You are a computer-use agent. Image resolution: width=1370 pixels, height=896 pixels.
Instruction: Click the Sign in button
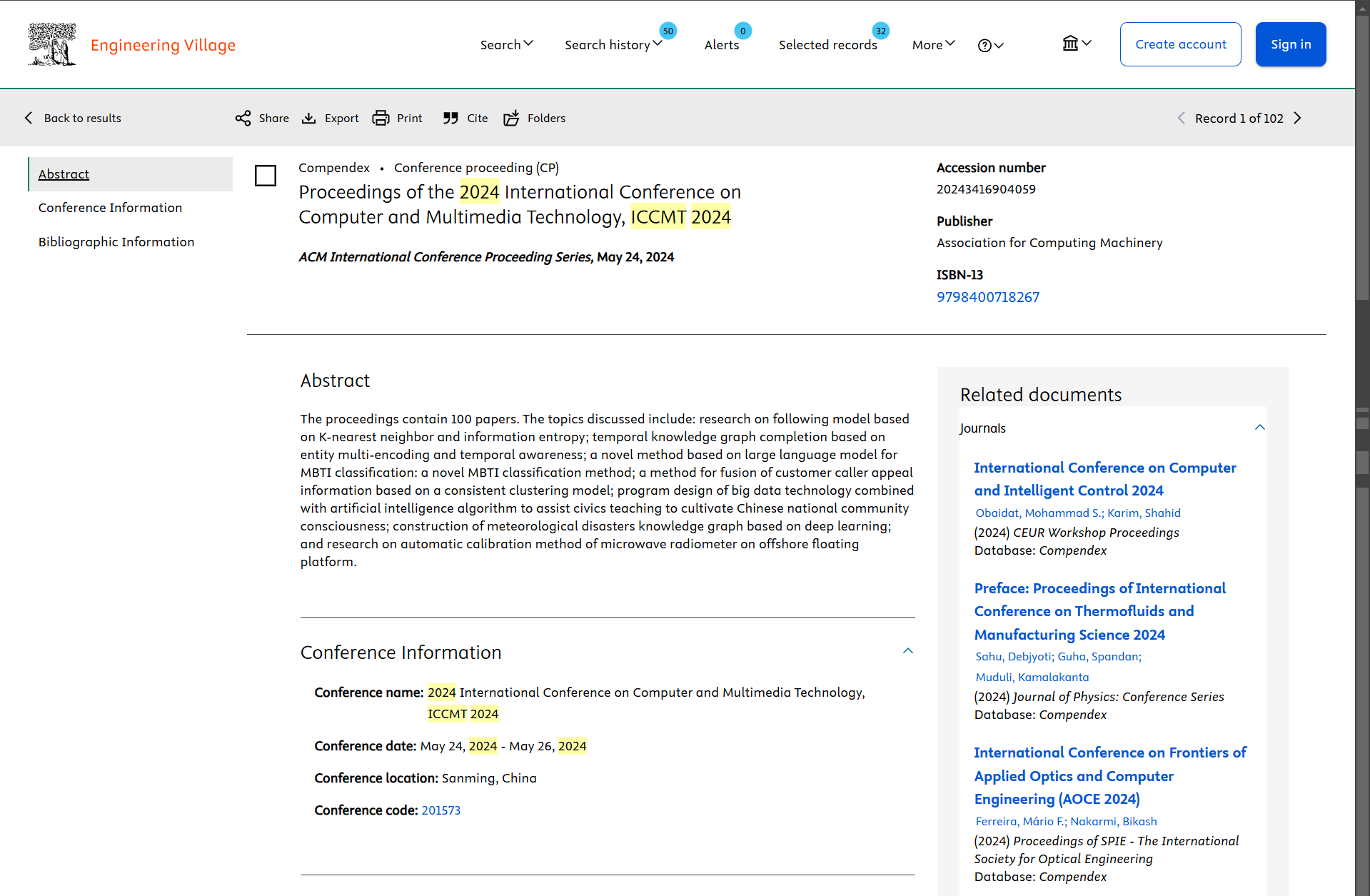pyautogui.click(x=1291, y=44)
